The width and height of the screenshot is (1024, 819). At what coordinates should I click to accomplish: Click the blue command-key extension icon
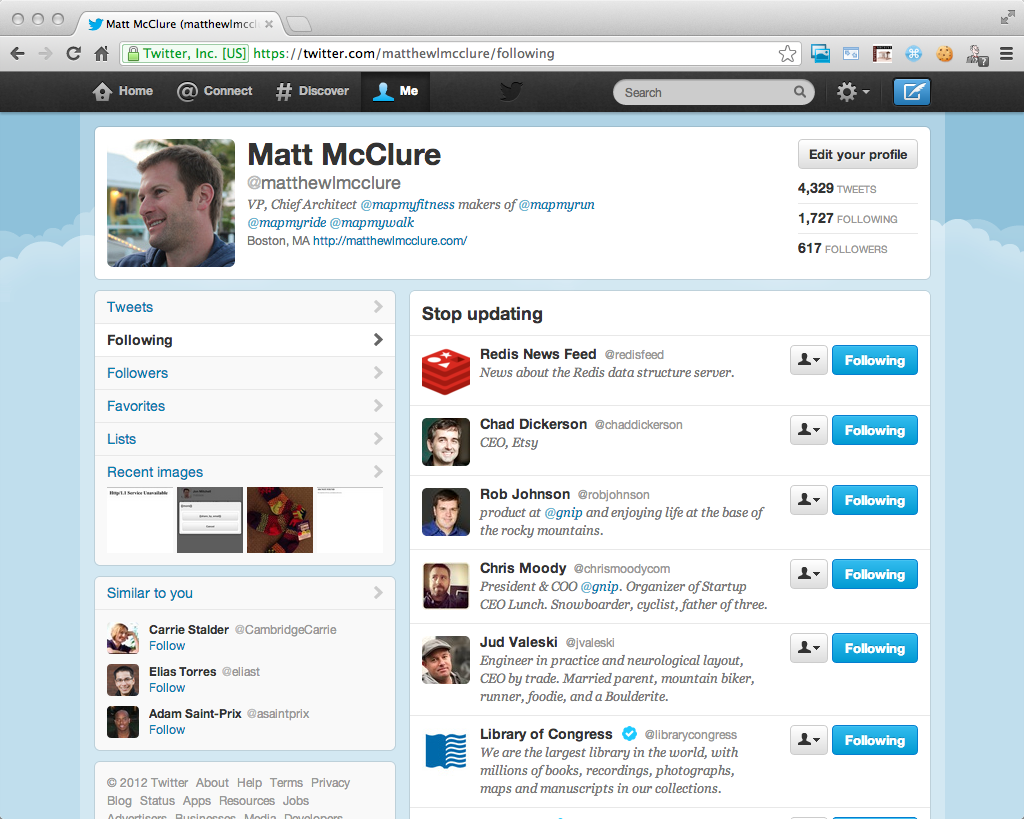pos(913,54)
